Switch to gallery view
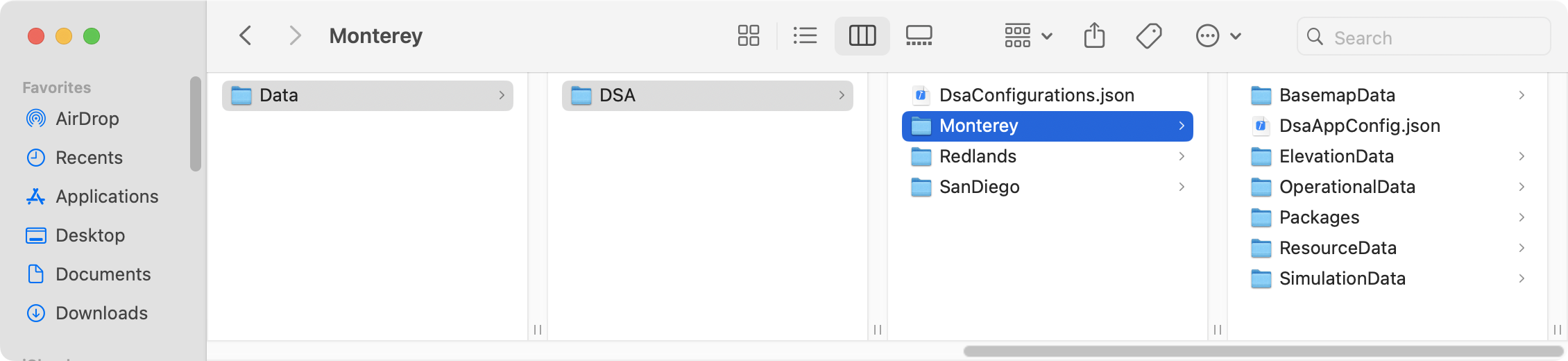This screenshot has height=361, width=1568. pos(919,35)
